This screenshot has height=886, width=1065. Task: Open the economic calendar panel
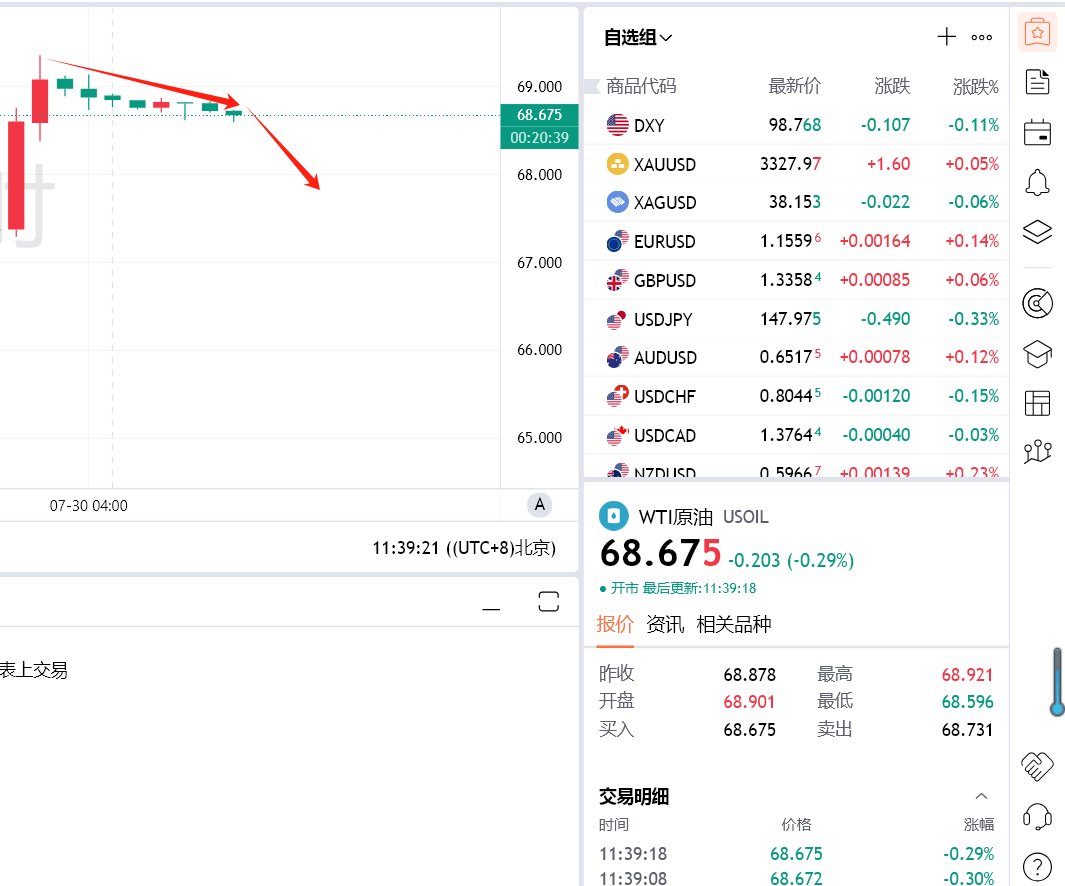(x=1037, y=132)
